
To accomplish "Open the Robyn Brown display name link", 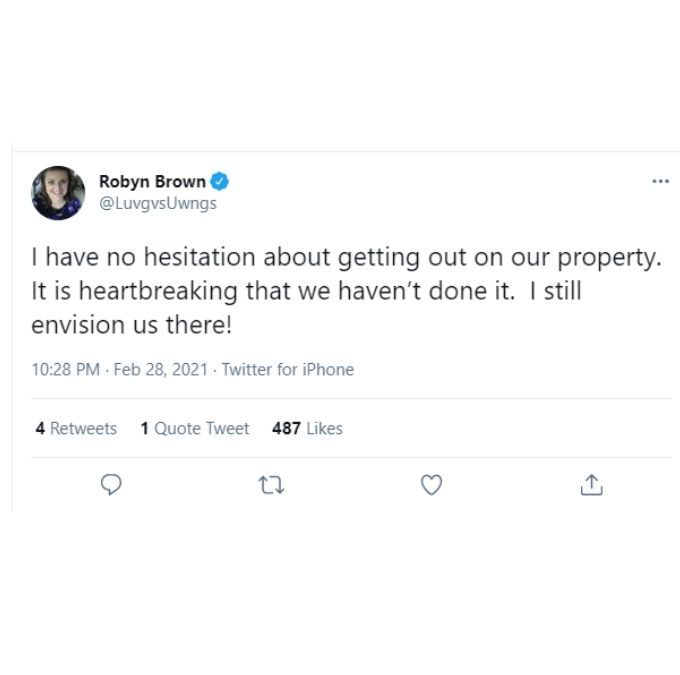I will 152,181.
